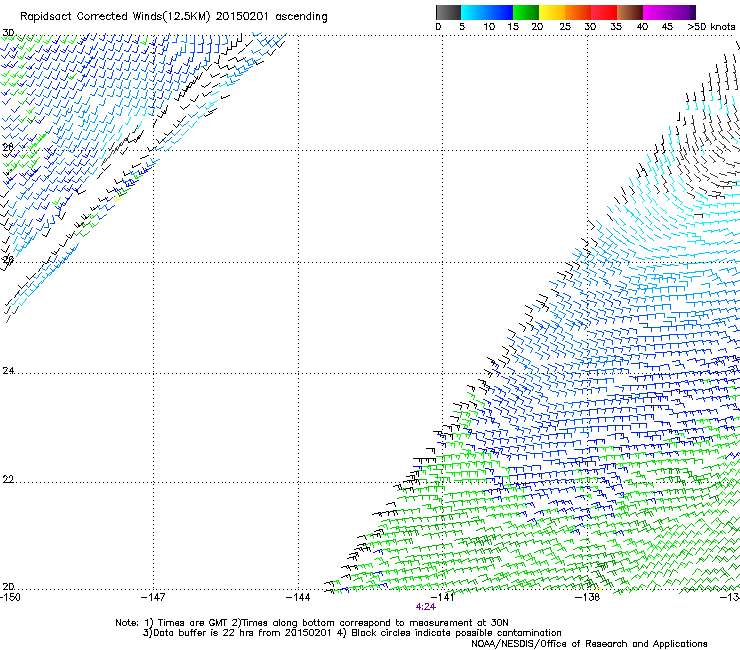This screenshot has height=650, width=740.
Task: Click the '>50 knots' legend label
Action: 711,27
